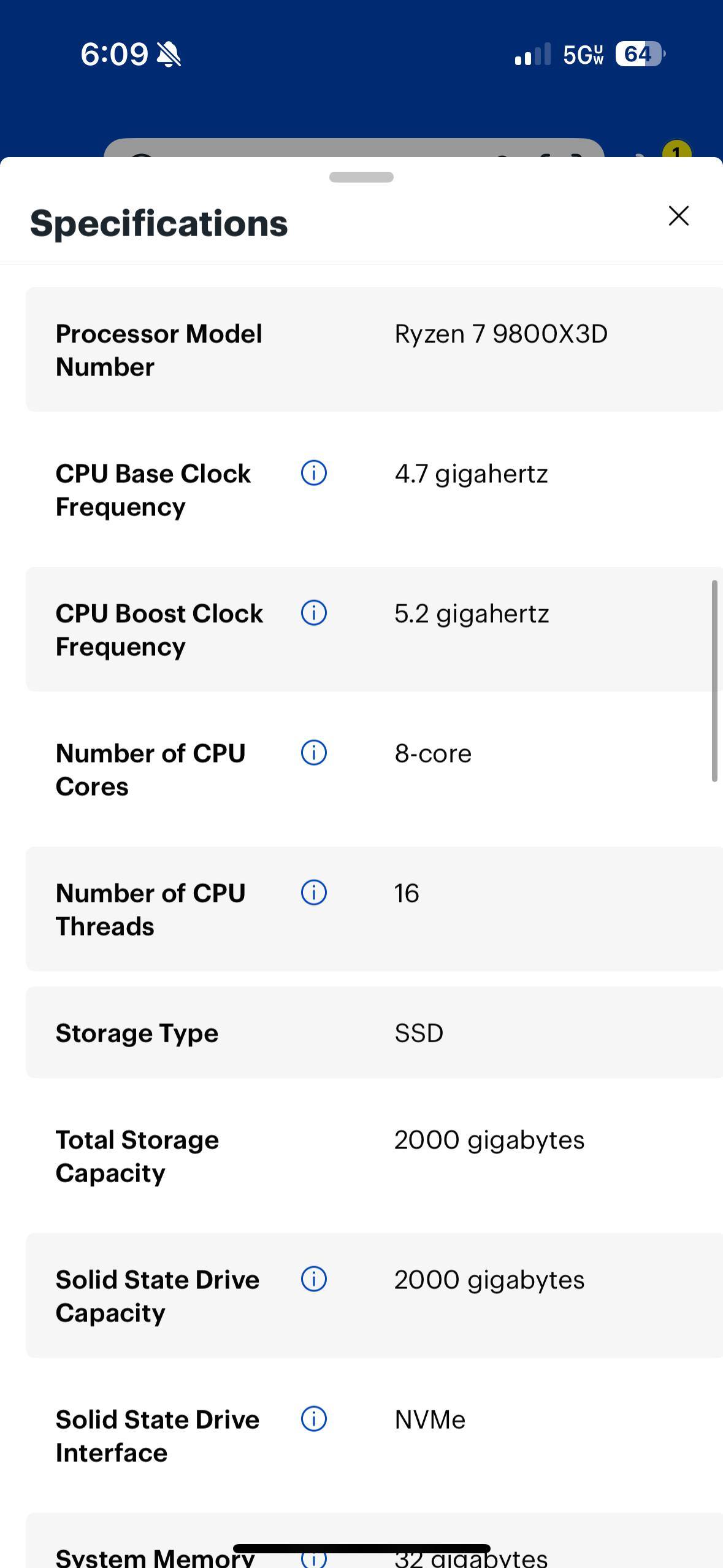Click the vertical scrollbar of specifications list
The width and height of the screenshot is (723, 1568).
714,681
